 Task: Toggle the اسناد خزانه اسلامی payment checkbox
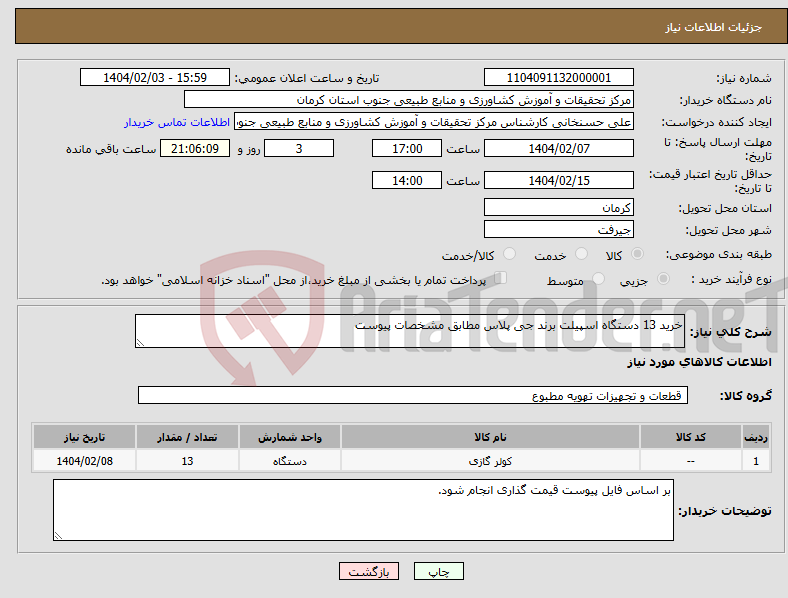tap(501, 278)
